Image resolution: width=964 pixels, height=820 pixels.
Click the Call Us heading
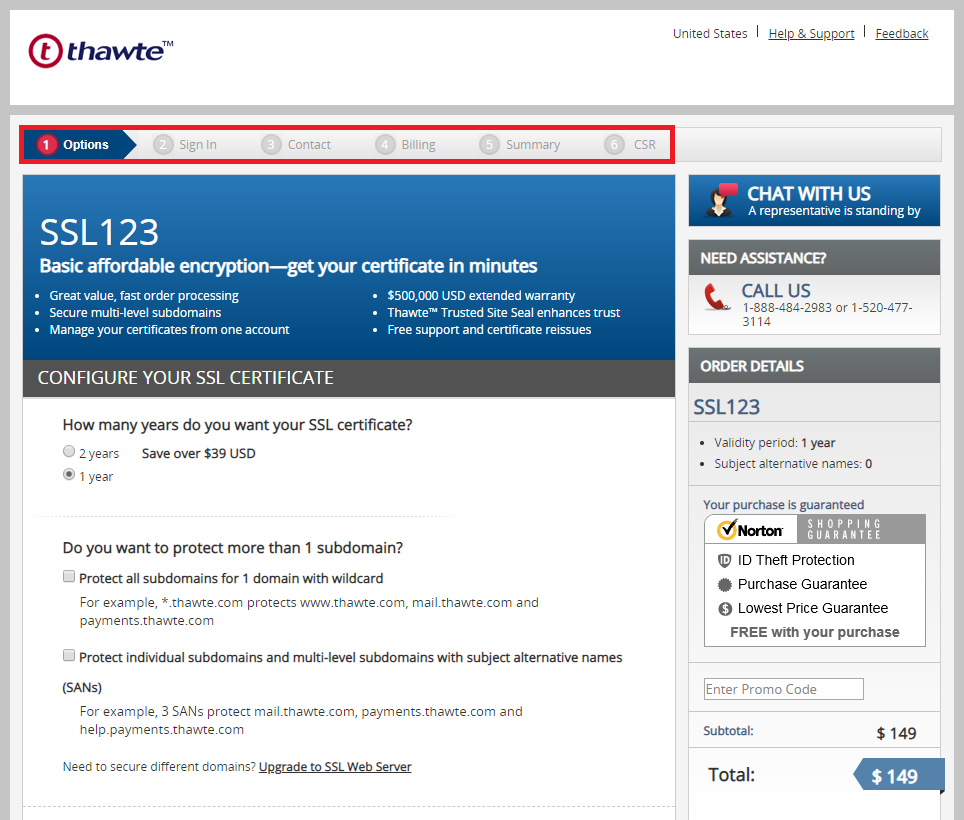pos(776,291)
